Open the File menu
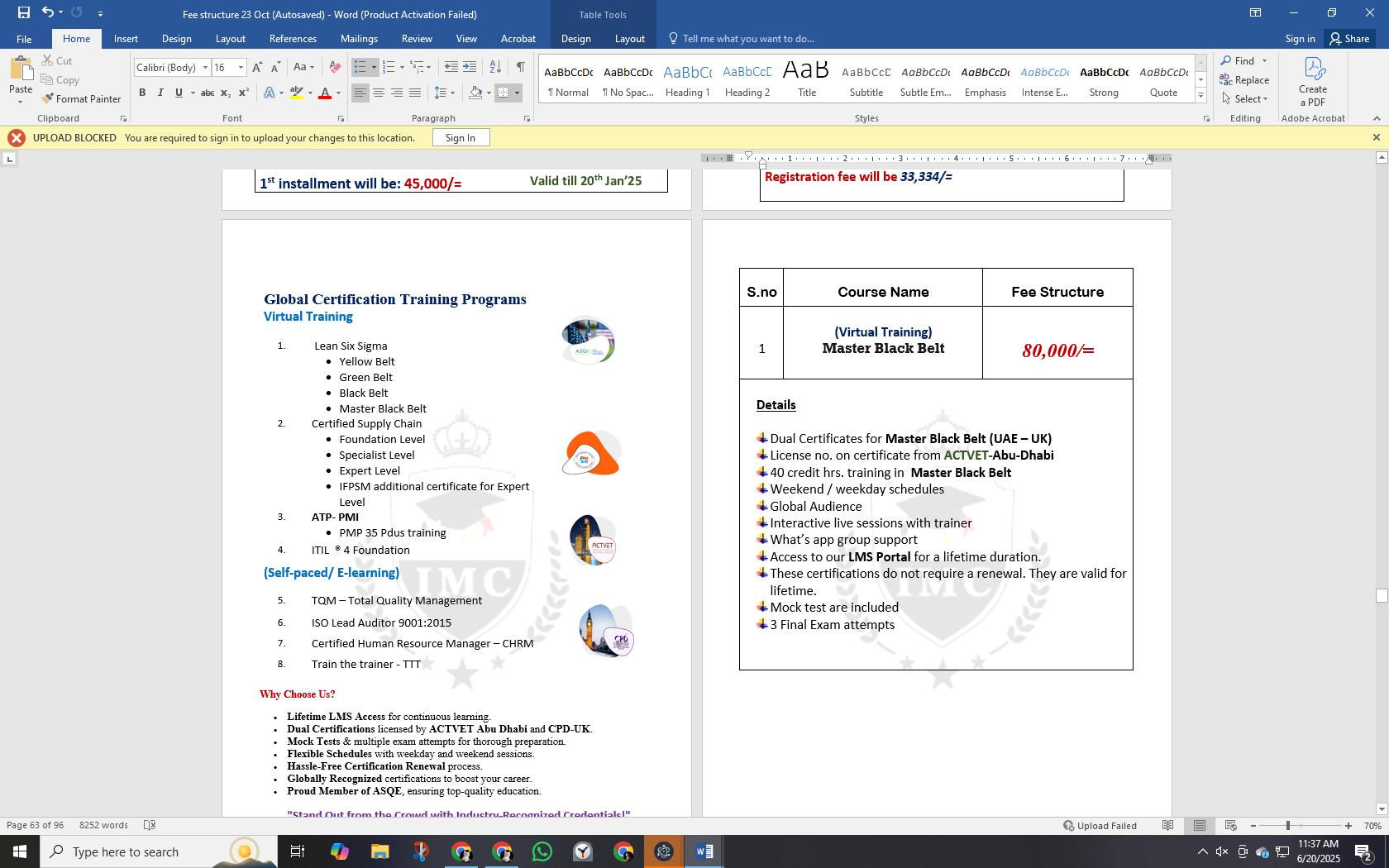The width and height of the screenshot is (1389, 868). (24, 39)
